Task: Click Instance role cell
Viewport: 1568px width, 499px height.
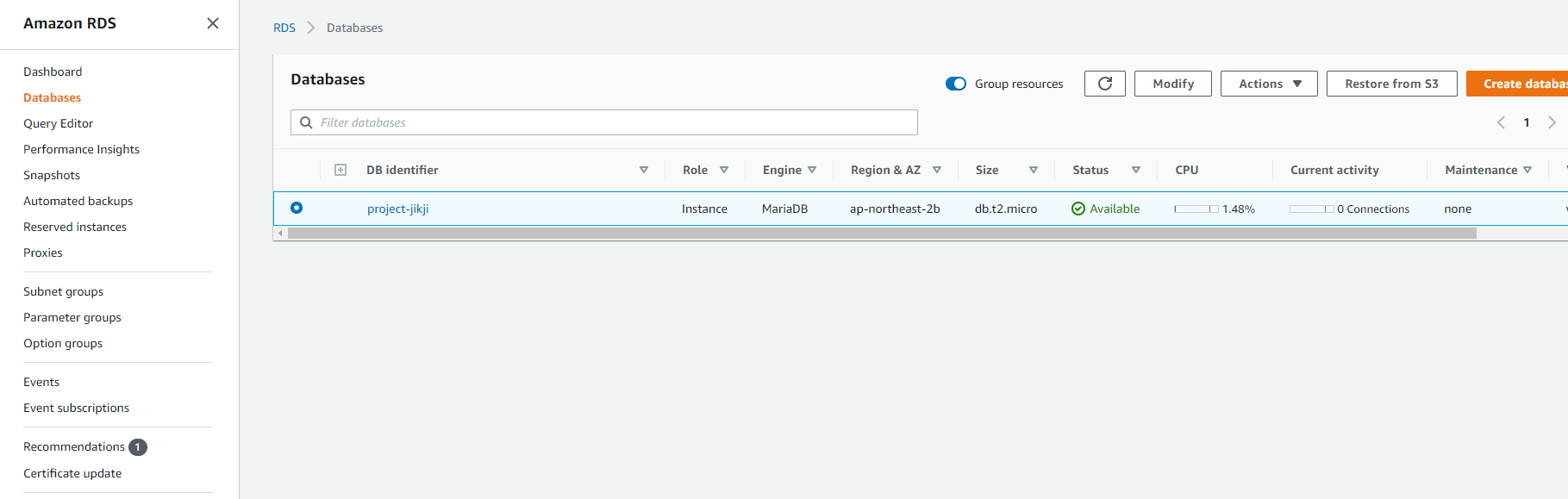Action: tap(704, 209)
